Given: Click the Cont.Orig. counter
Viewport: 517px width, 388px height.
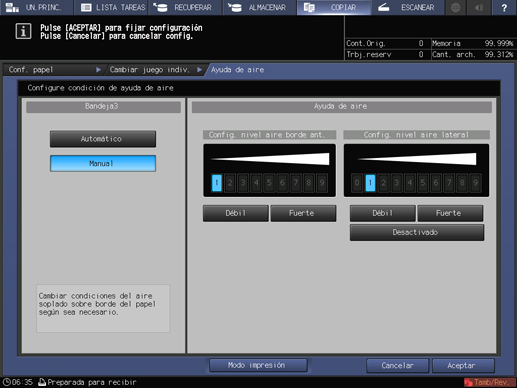Looking at the screenshot, I should click(x=385, y=43).
